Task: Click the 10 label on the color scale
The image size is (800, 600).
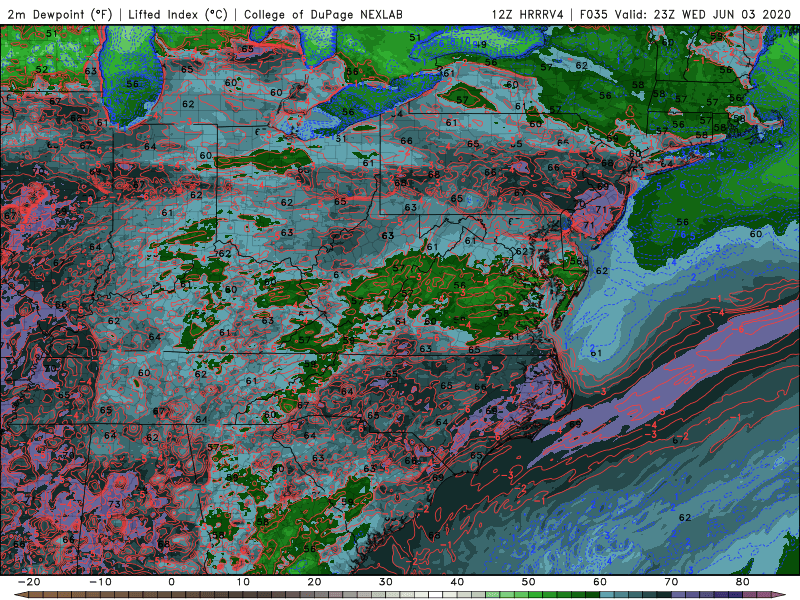Action: [x=243, y=582]
